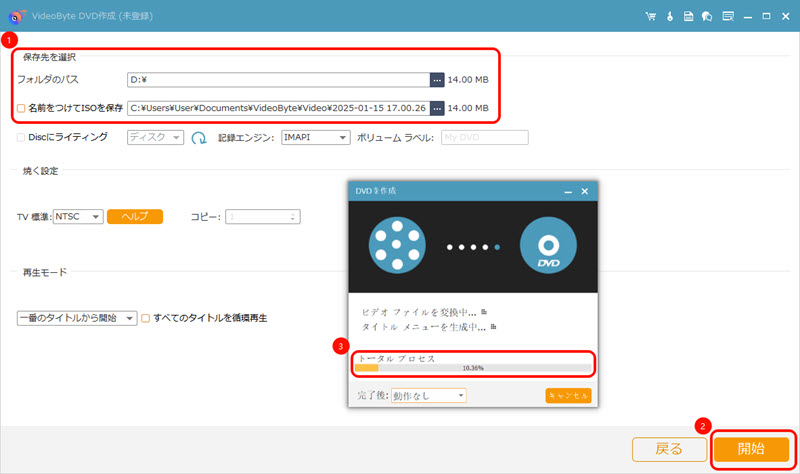Image resolution: width=800 pixels, height=474 pixels.
Task: Click the small log icon beside title menu status
Action: click(493, 327)
